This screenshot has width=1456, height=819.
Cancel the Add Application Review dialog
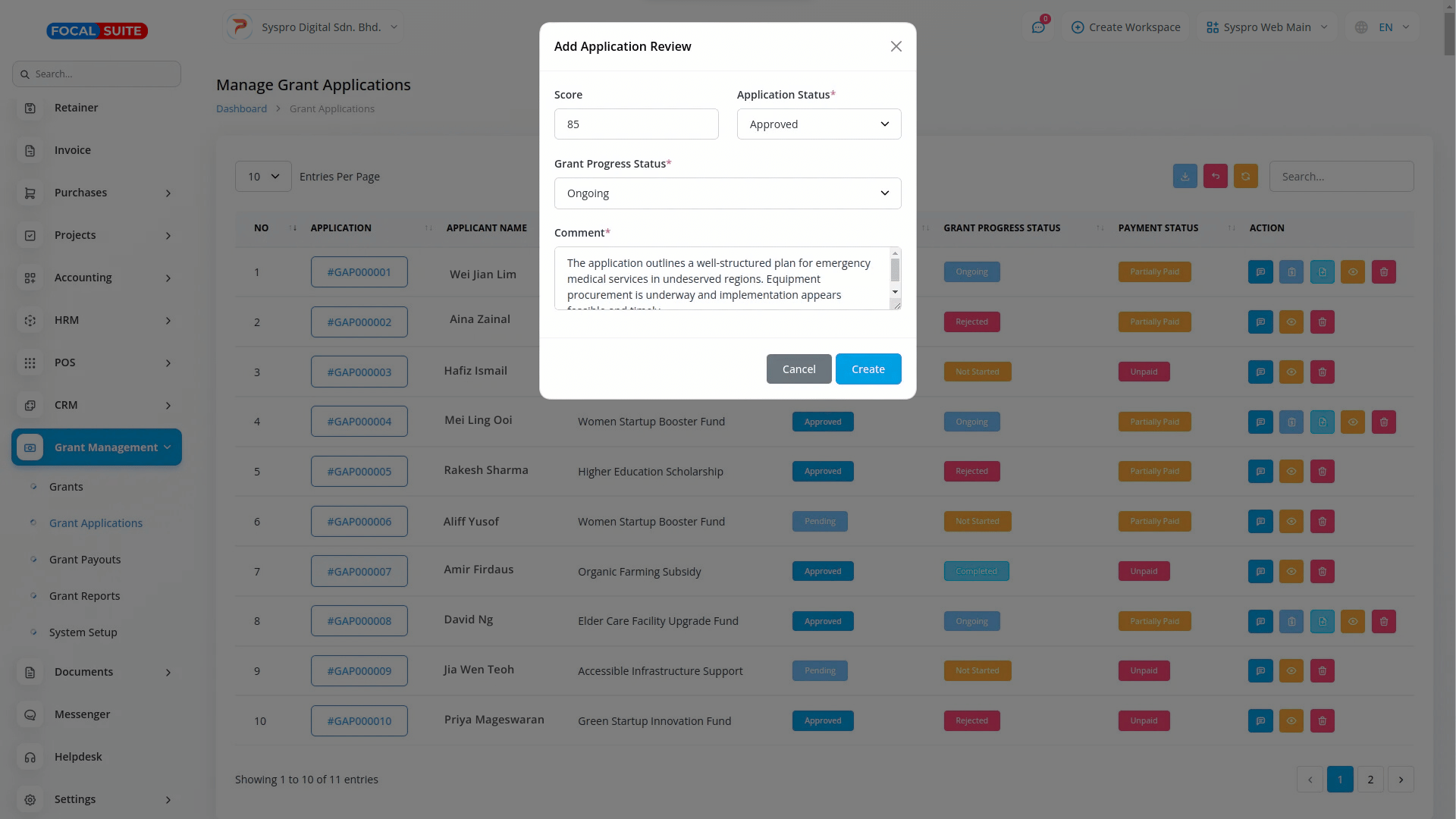[x=799, y=369]
